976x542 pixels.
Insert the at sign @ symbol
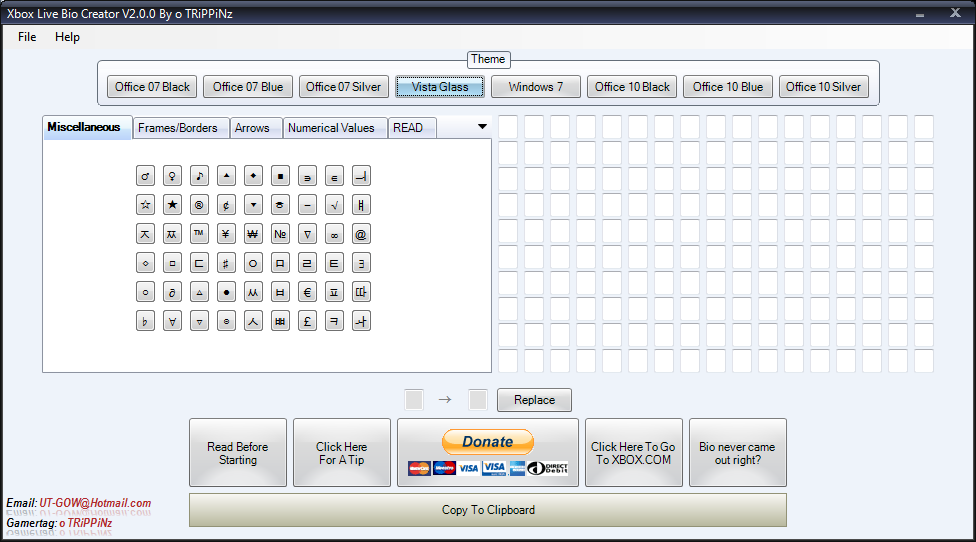point(361,234)
